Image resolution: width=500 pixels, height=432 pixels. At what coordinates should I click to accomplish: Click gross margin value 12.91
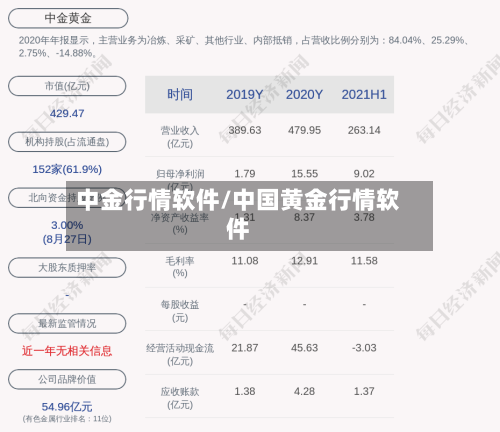pos(304,261)
